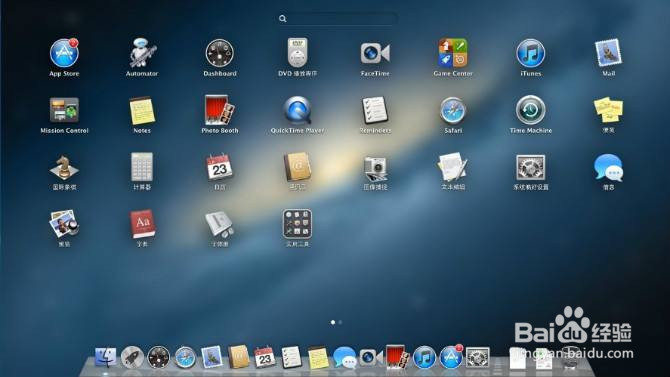This screenshot has width=670, height=377.
Task: Launch Automator from the Launchpad grid
Action: (142, 53)
